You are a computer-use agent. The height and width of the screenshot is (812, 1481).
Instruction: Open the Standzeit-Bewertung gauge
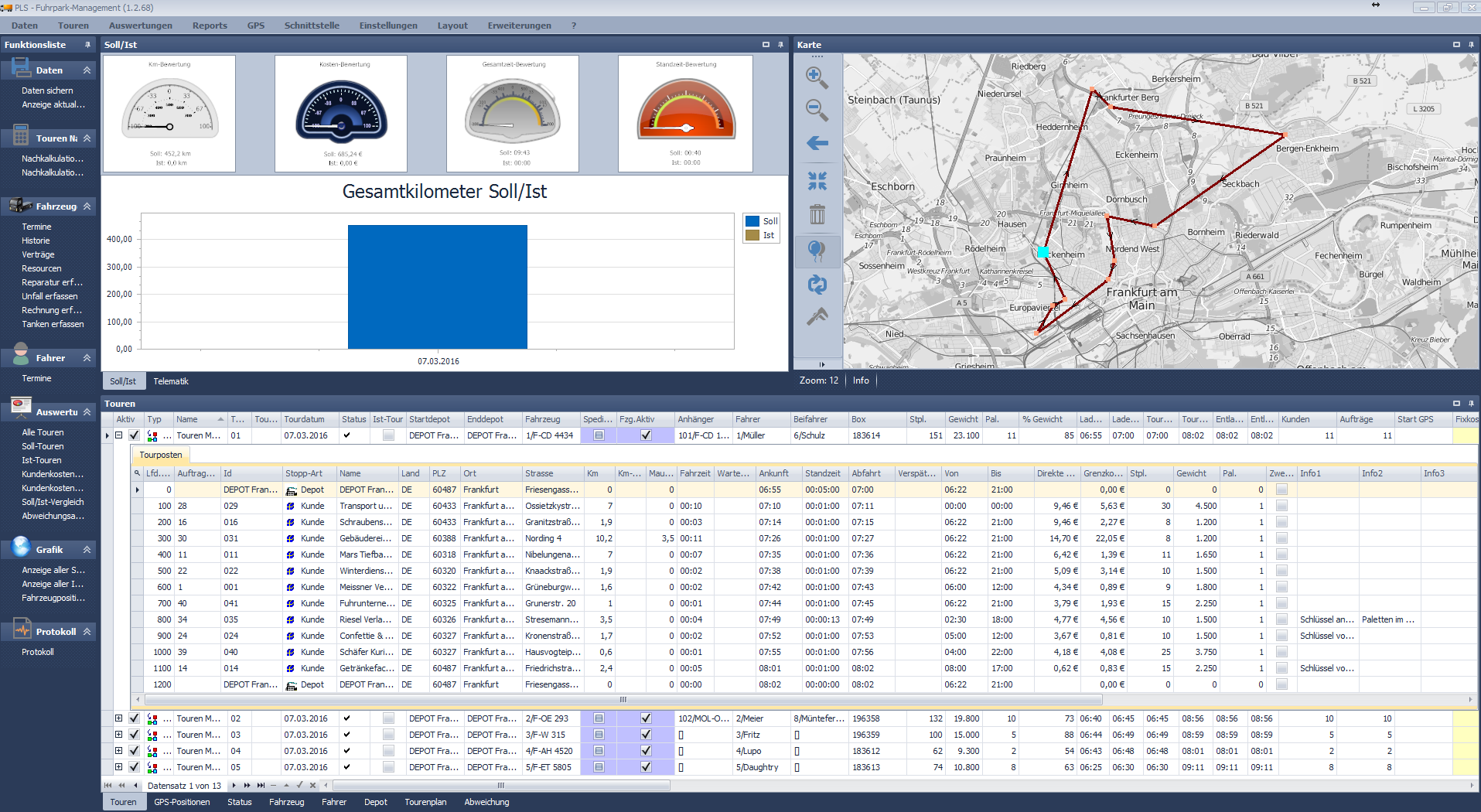coord(685,113)
